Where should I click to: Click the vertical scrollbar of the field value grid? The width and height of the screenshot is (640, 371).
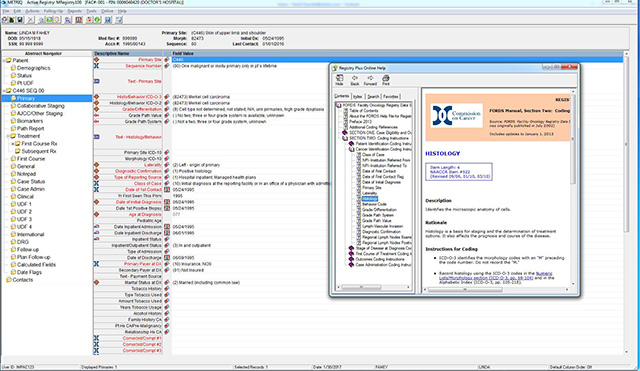[x=627, y=204]
